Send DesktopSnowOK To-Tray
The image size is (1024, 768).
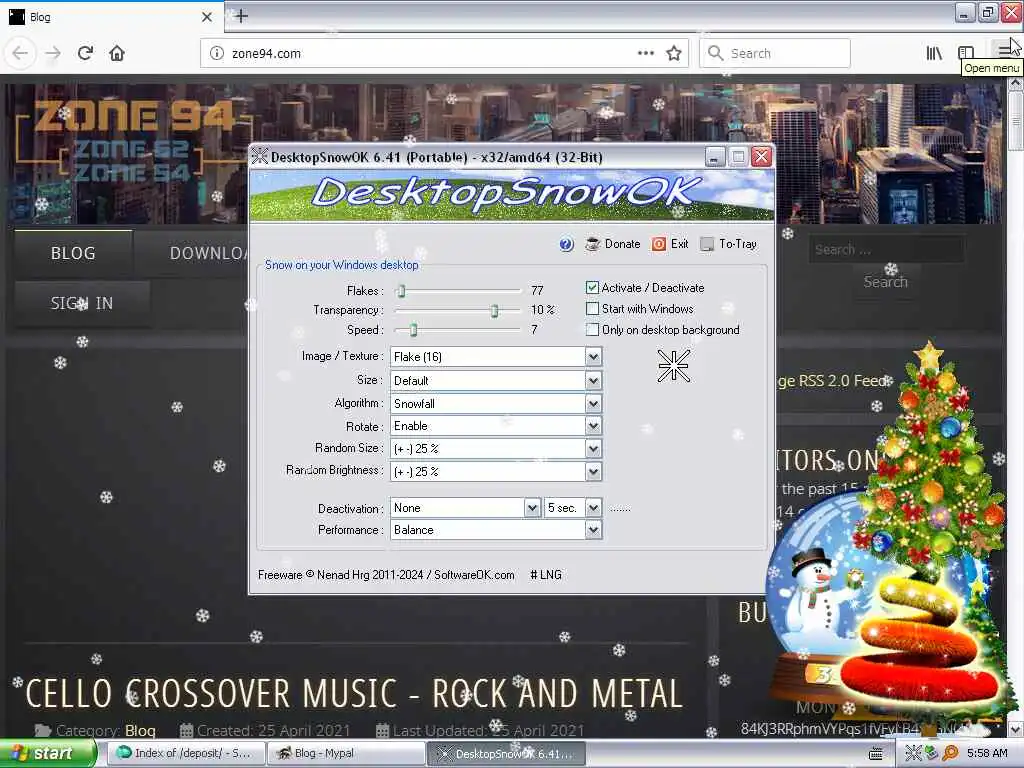point(728,244)
